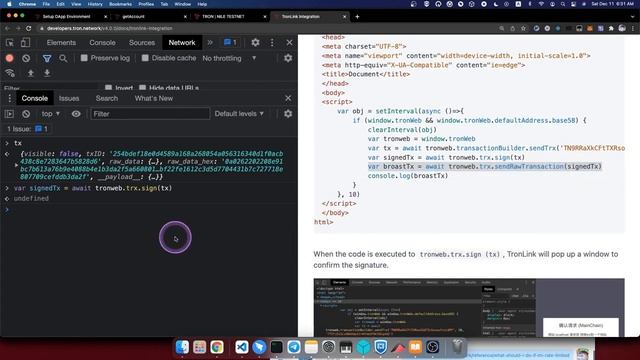Switch to the Elements panel
The height and width of the screenshot is (360, 640).
click(61, 42)
